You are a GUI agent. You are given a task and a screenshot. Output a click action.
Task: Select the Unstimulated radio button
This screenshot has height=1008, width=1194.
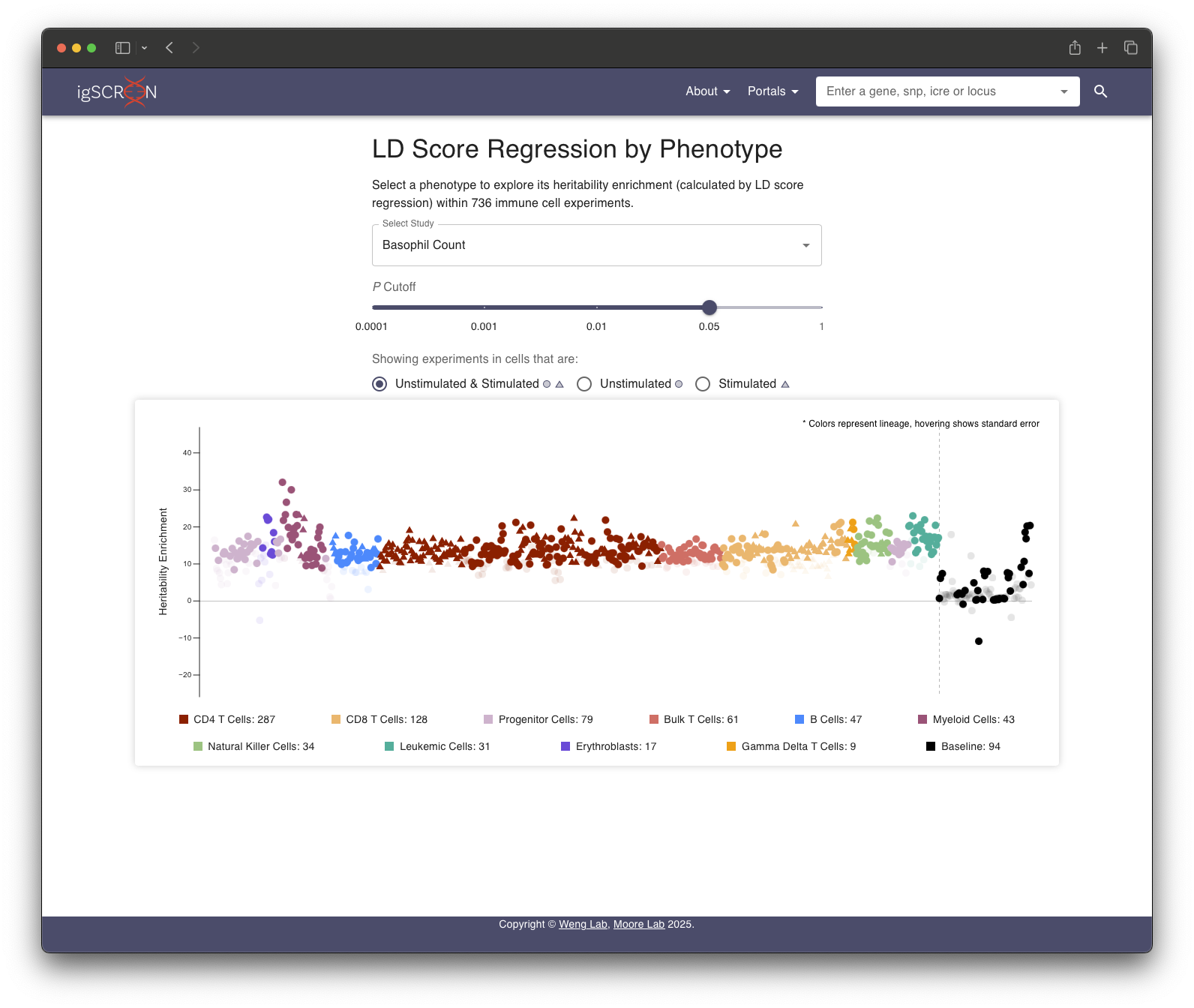(x=584, y=384)
